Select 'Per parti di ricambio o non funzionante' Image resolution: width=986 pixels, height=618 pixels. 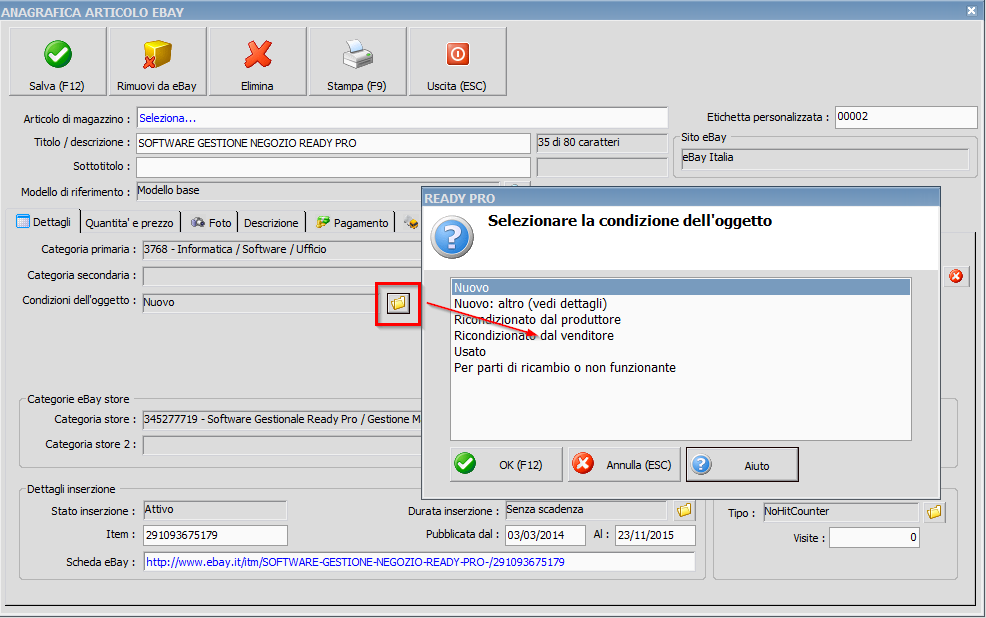[680, 368]
